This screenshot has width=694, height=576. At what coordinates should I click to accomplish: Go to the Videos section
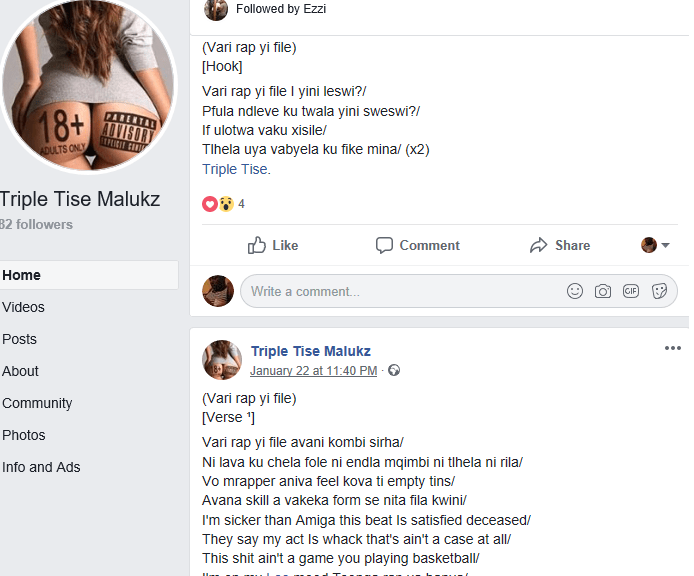pos(24,307)
